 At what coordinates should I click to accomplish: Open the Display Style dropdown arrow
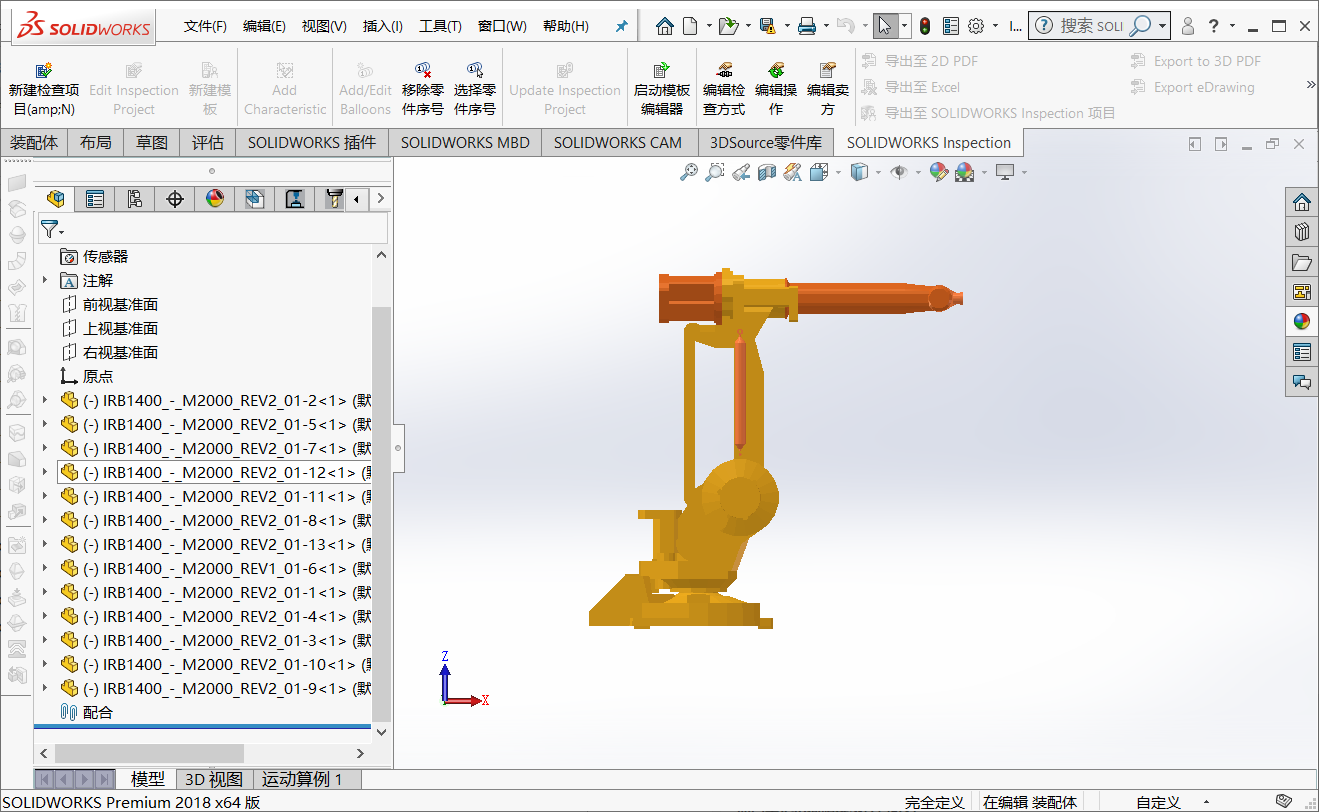point(878,172)
